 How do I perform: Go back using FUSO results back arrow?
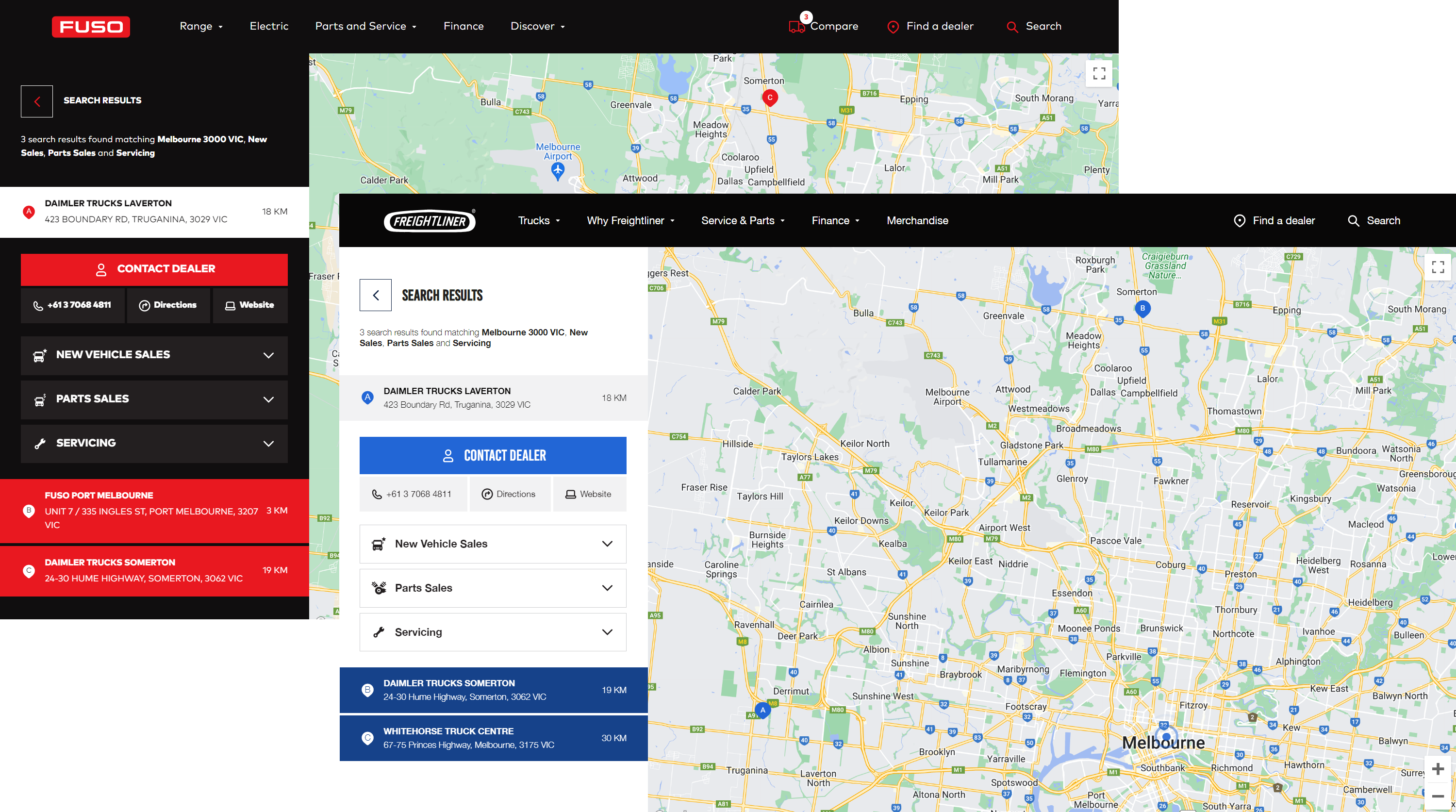(x=37, y=101)
